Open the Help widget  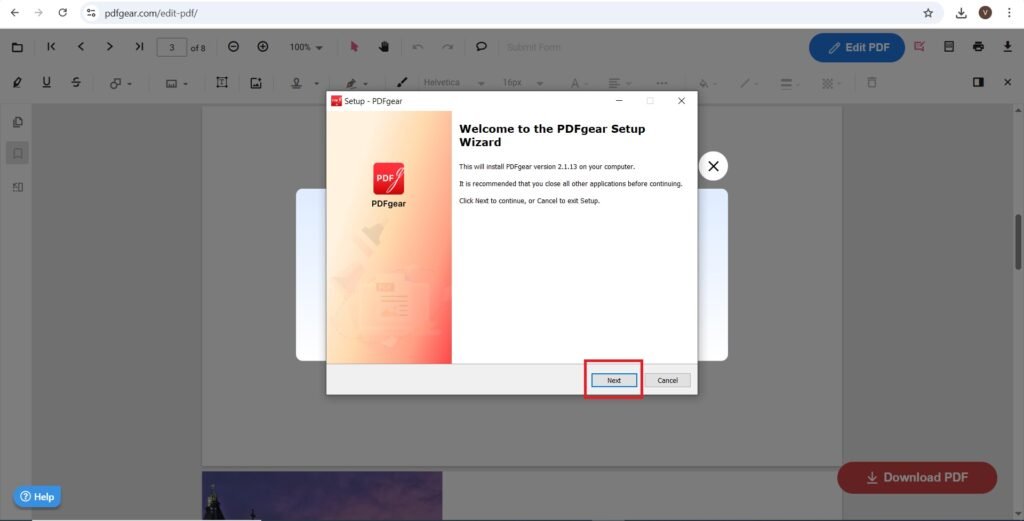pyautogui.click(x=37, y=496)
